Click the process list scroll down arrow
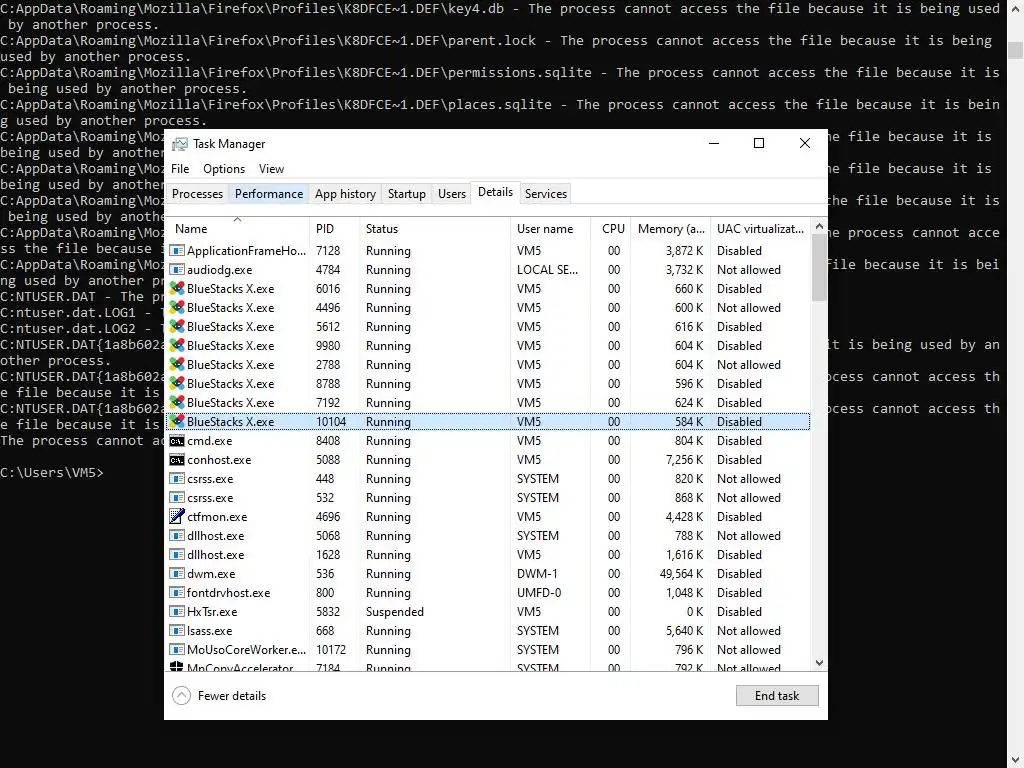The height and width of the screenshot is (768, 1024). [819, 663]
